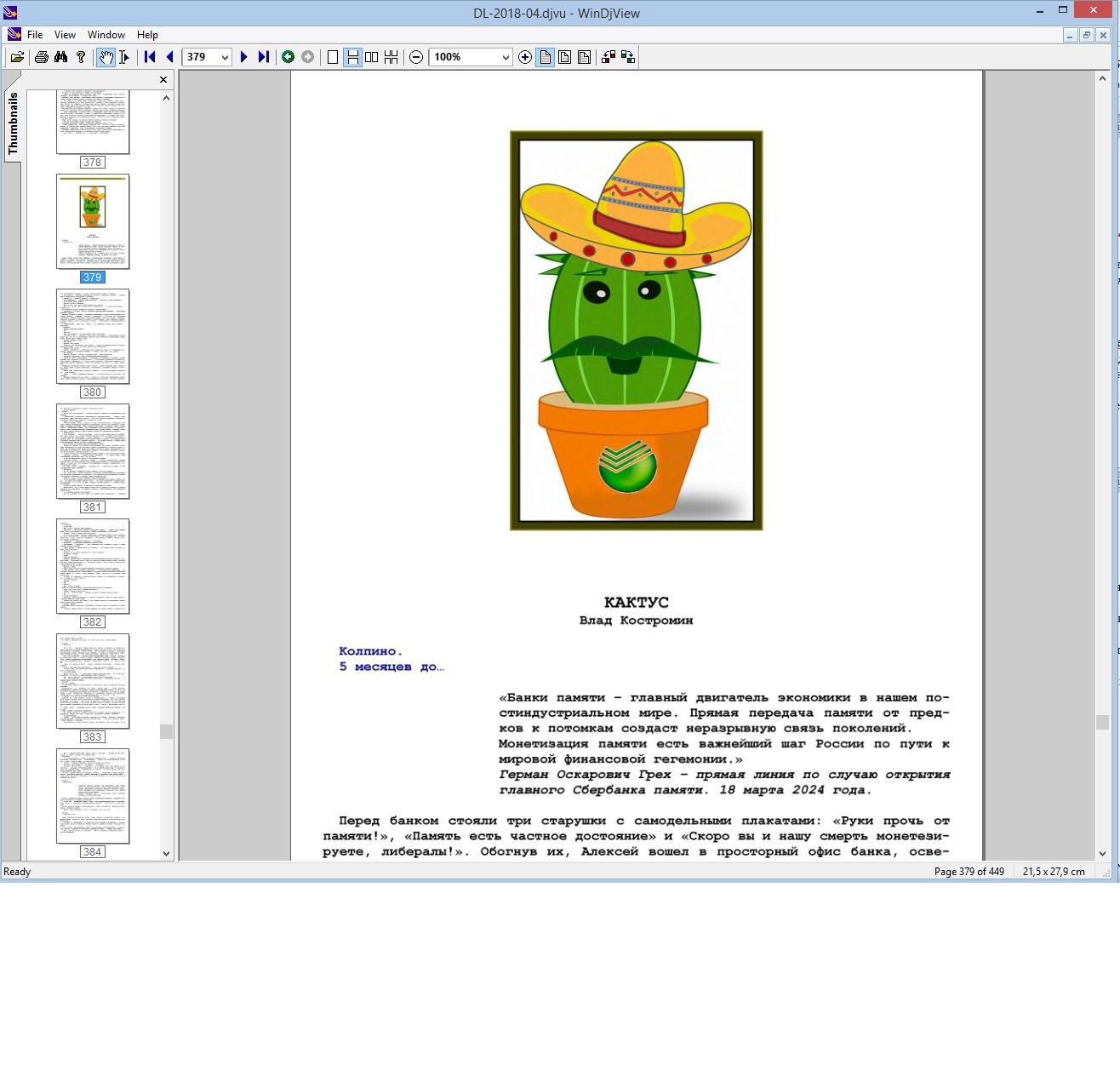Click the Print icon in toolbar

pyautogui.click(x=41, y=57)
